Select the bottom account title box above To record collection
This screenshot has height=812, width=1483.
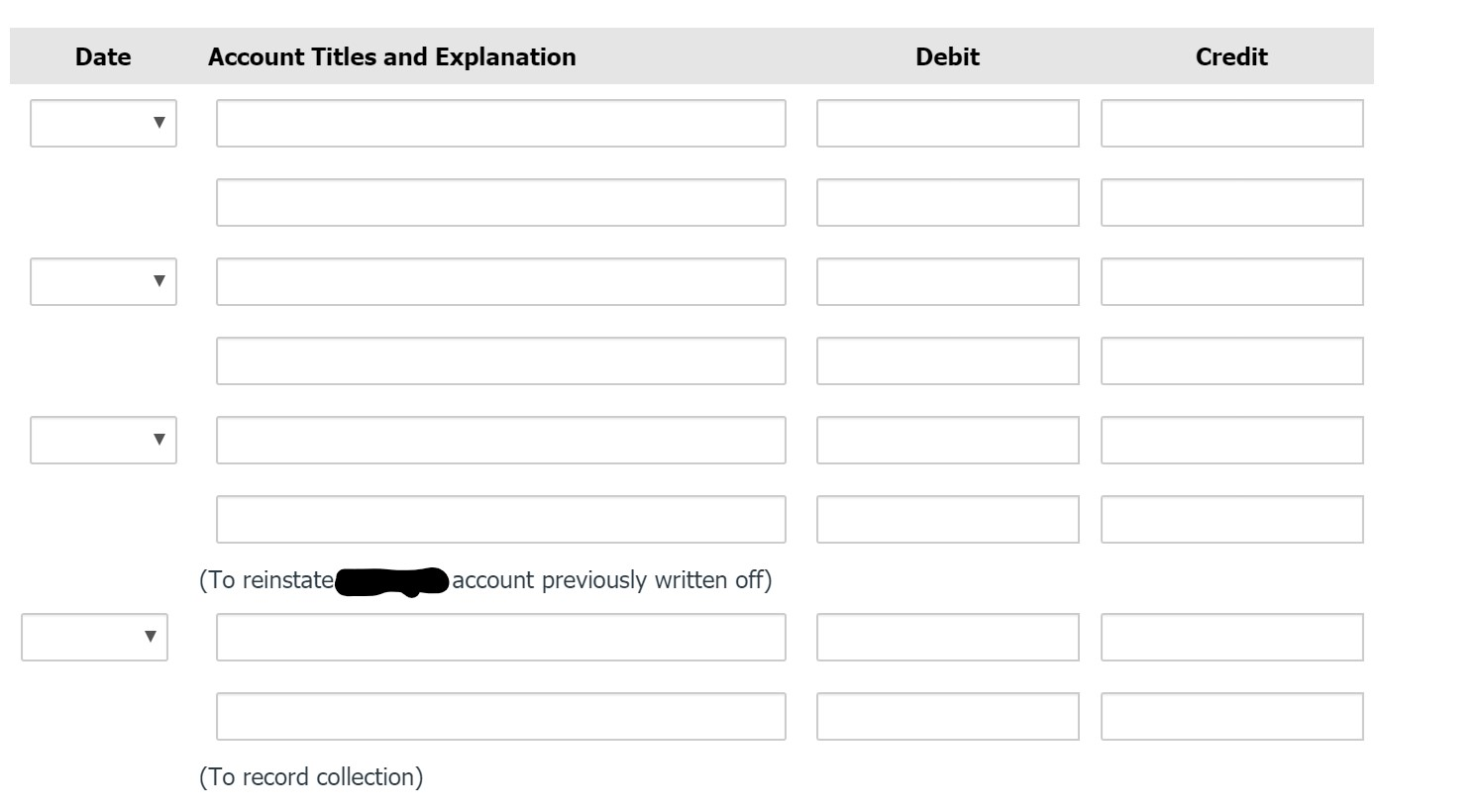point(500,715)
